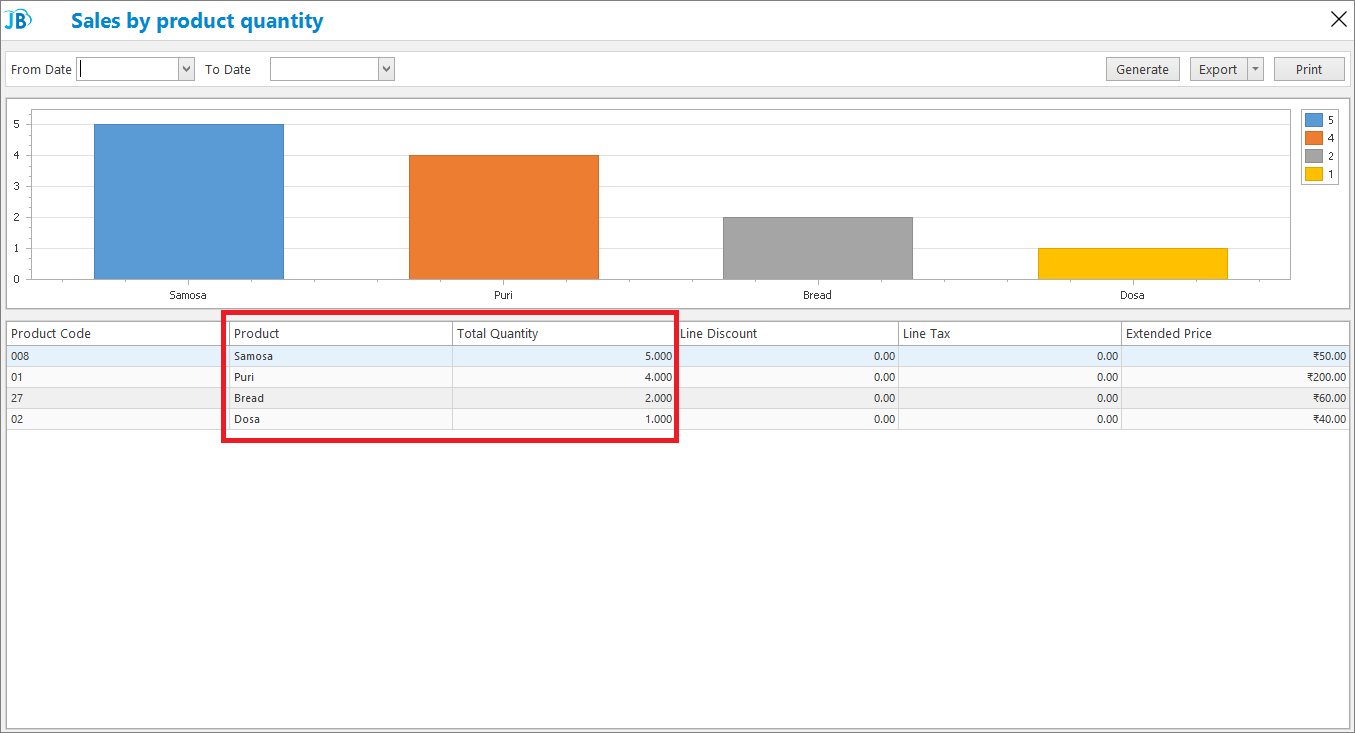Select the yellow Dosa bar in chart
Image resolution: width=1355 pixels, height=733 pixels.
[x=1132, y=263]
